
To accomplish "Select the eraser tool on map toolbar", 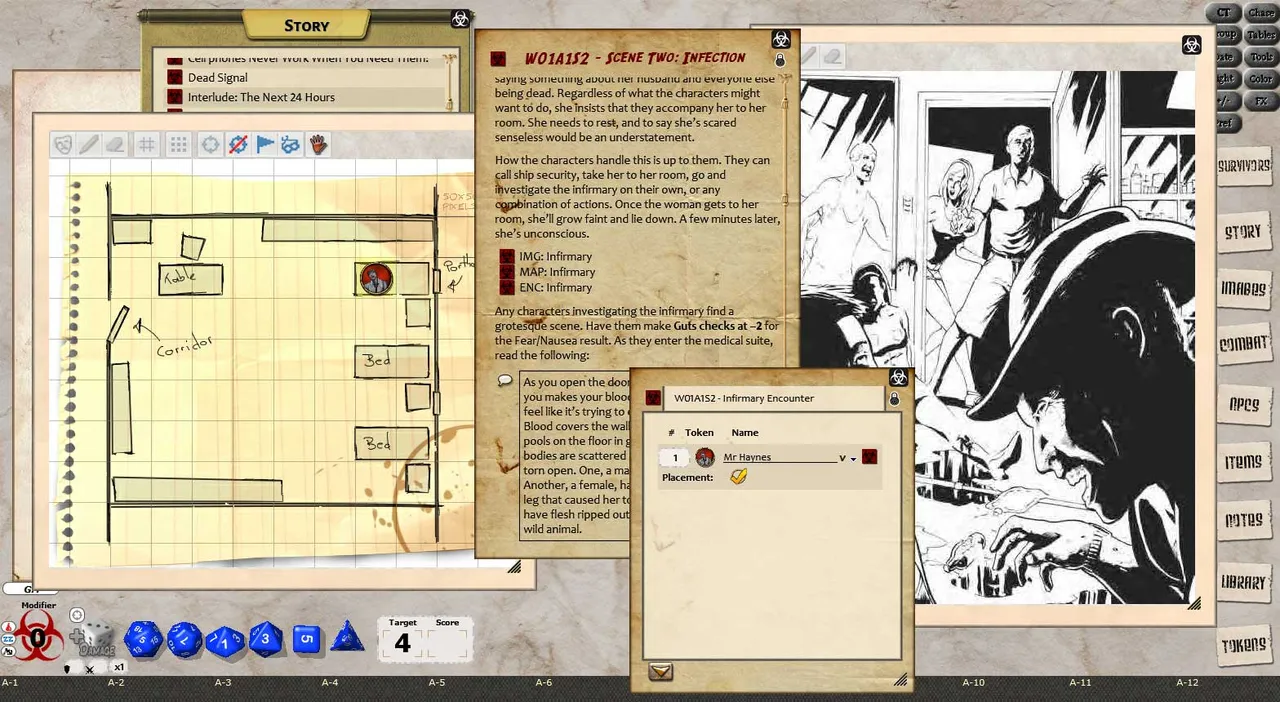I will click(x=115, y=145).
